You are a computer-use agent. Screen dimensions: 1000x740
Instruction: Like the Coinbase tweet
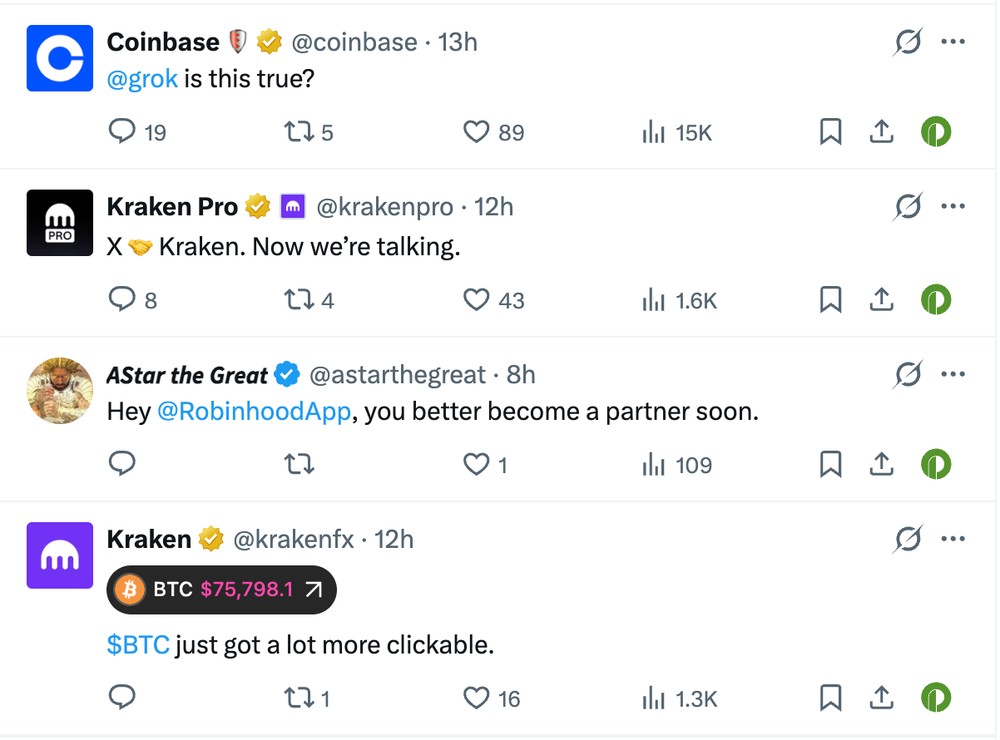coord(476,131)
